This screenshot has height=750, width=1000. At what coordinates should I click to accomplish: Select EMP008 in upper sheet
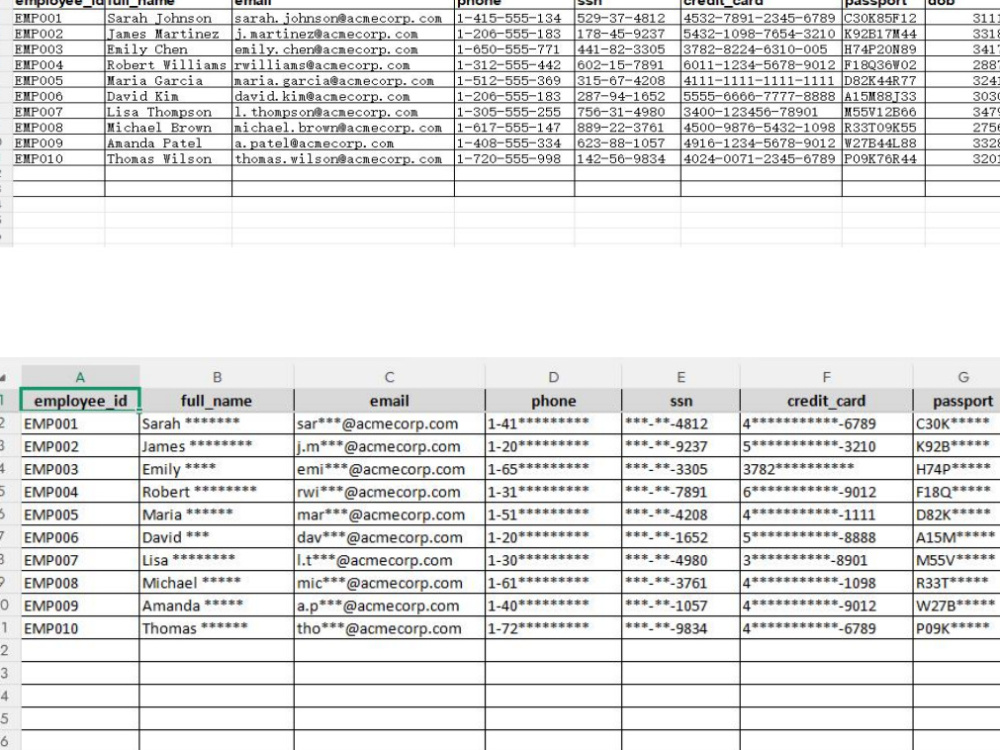[59, 128]
